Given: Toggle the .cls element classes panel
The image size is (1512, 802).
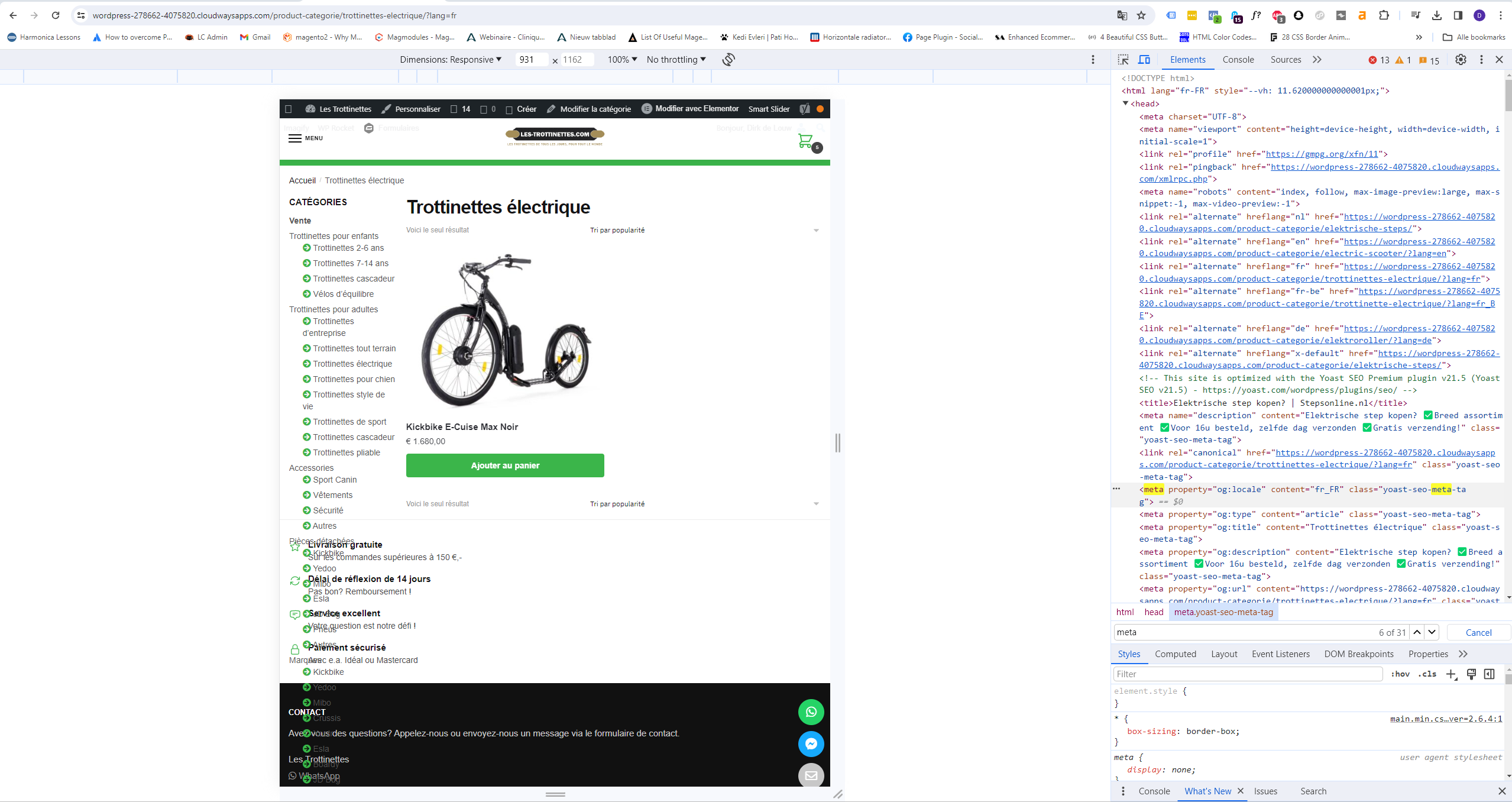Looking at the screenshot, I should pyautogui.click(x=1427, y=674).
